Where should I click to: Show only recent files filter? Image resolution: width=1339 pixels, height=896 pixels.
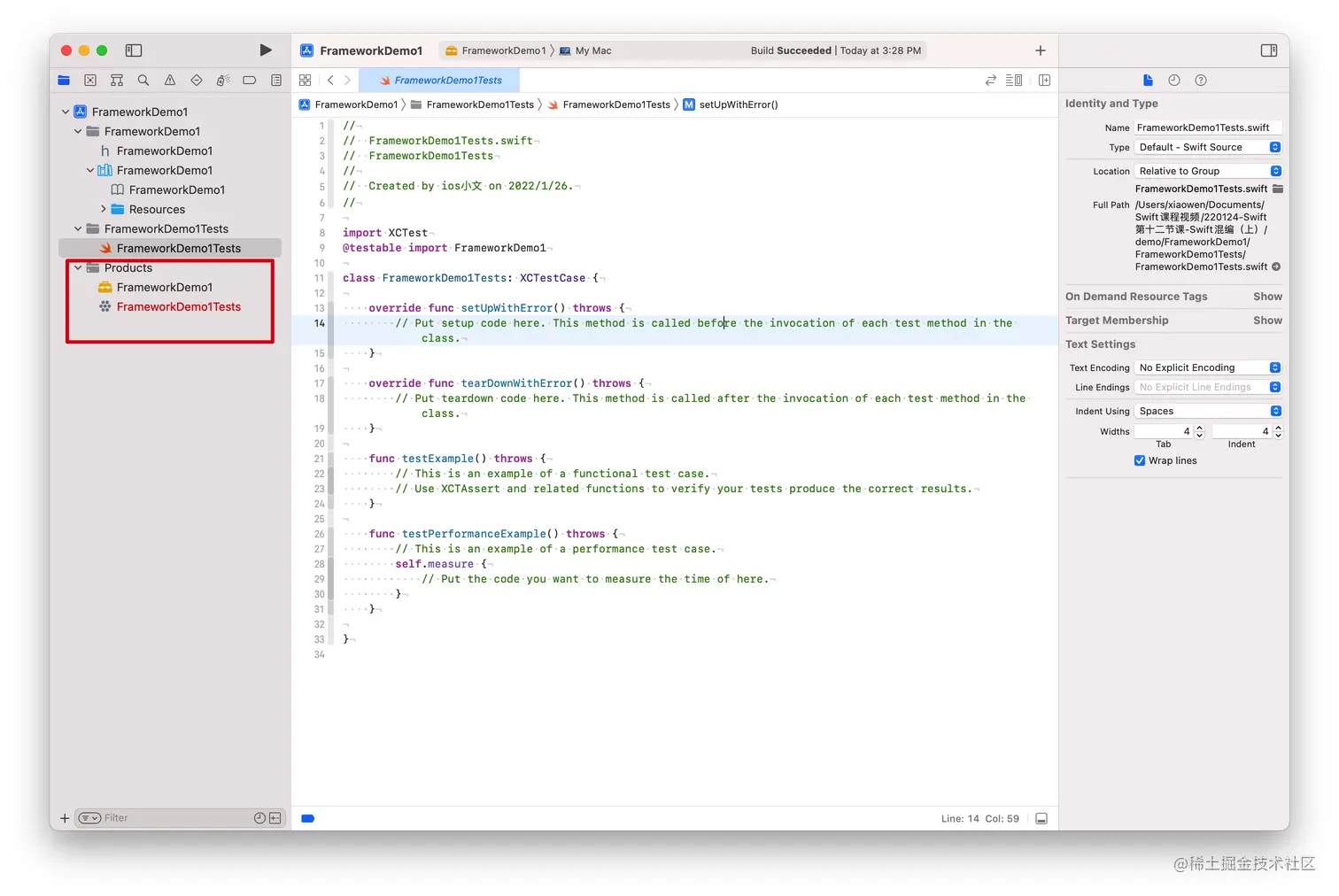point(259,818)
